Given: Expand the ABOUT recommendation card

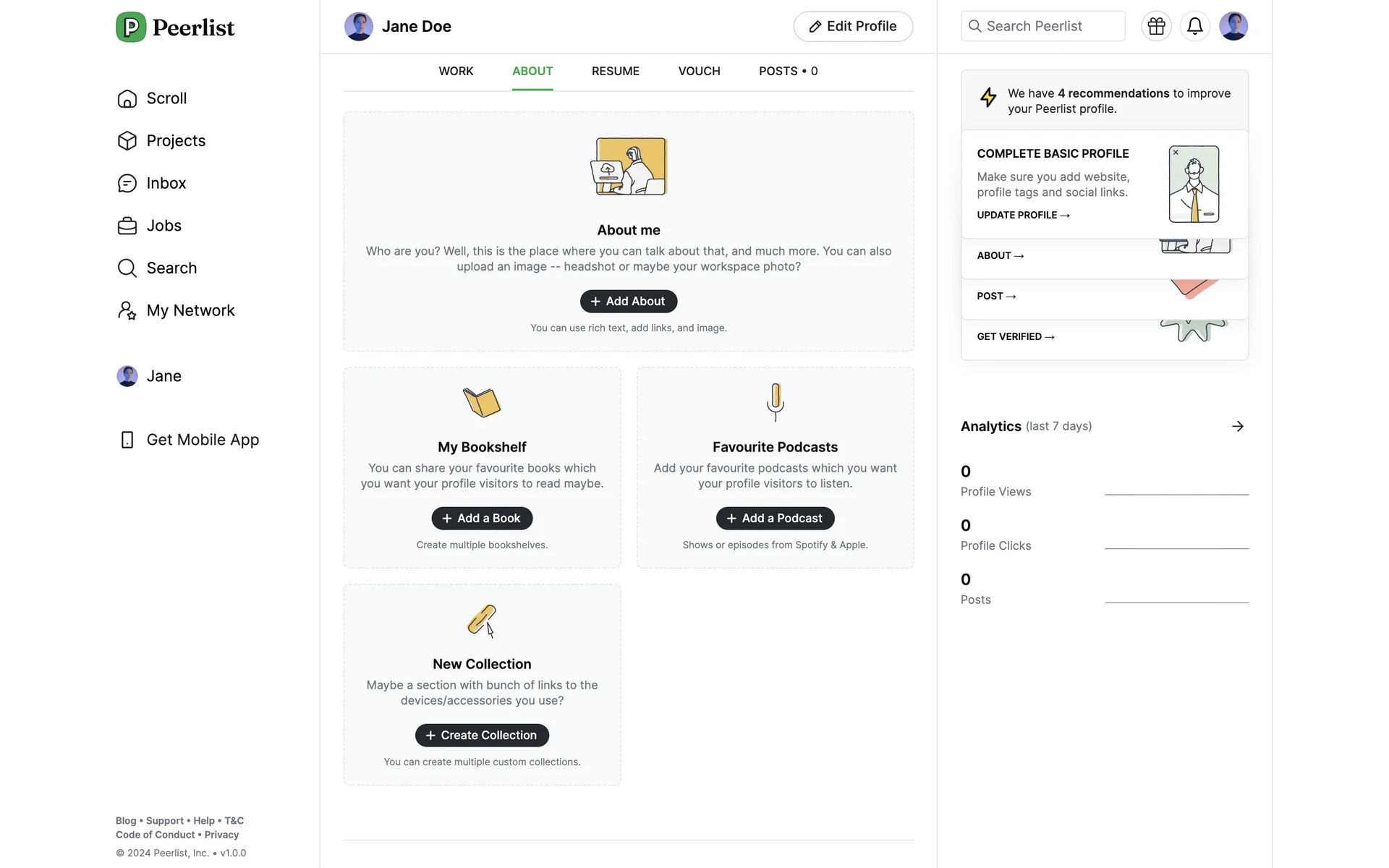Looking at the screenshot, I should (1000, 256).
